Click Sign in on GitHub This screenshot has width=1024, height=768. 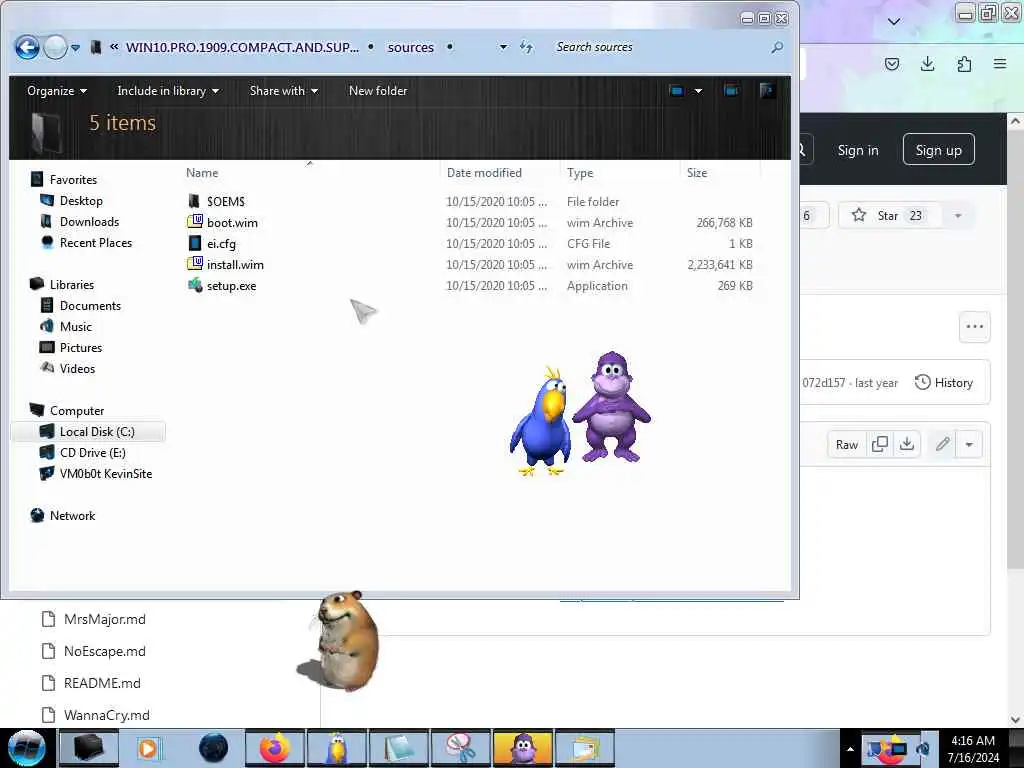[x=858, y=150]
